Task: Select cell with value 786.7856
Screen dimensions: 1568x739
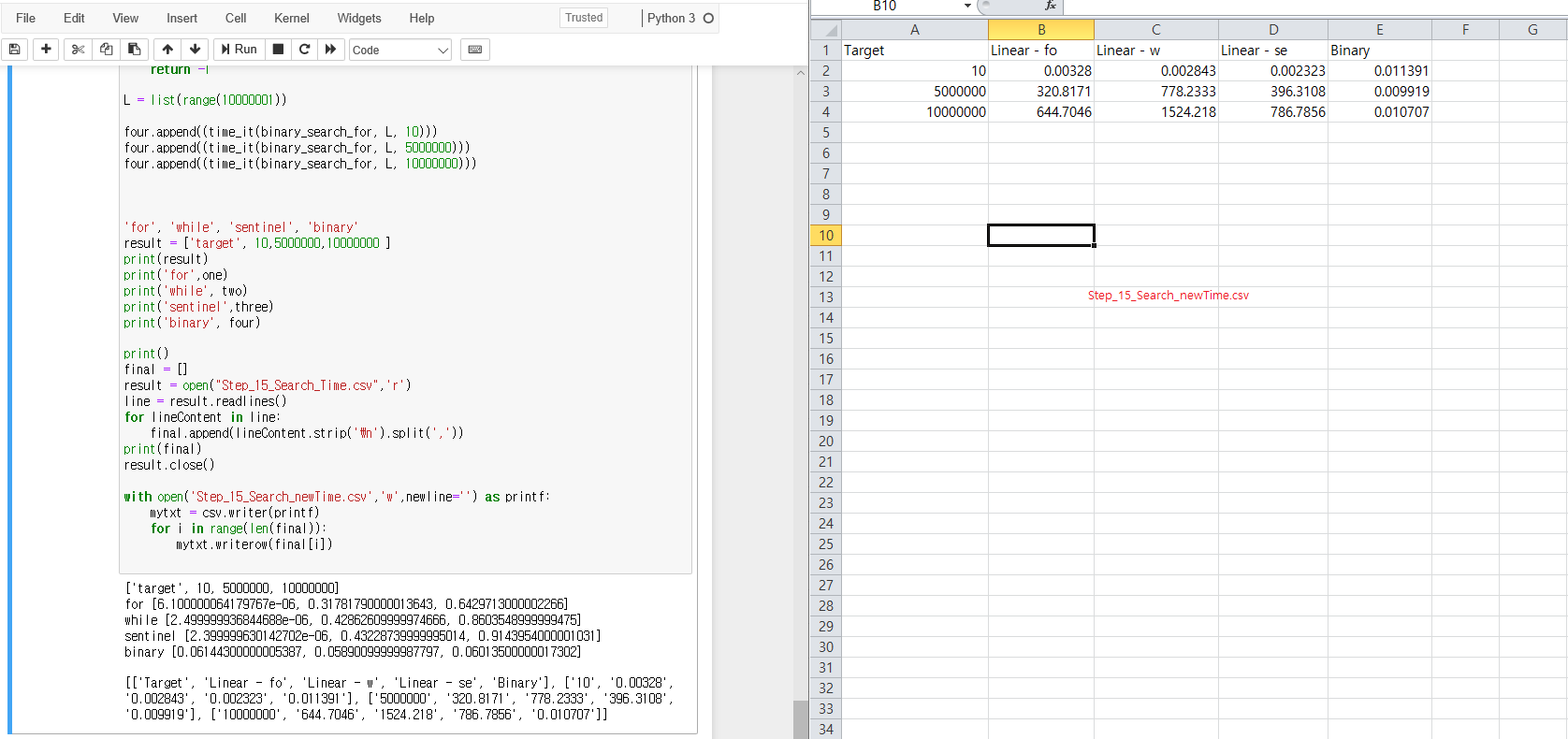Action: (x=1273, y=112)
